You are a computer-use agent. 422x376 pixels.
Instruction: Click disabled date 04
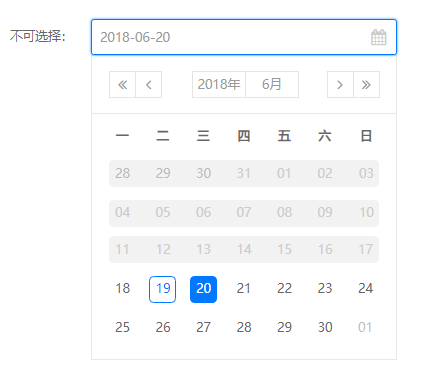coord(122,213)
